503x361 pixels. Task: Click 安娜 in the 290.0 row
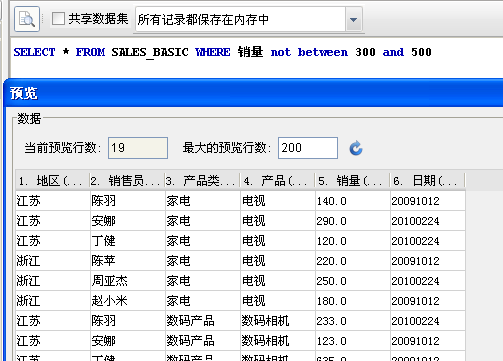[128, 221]
